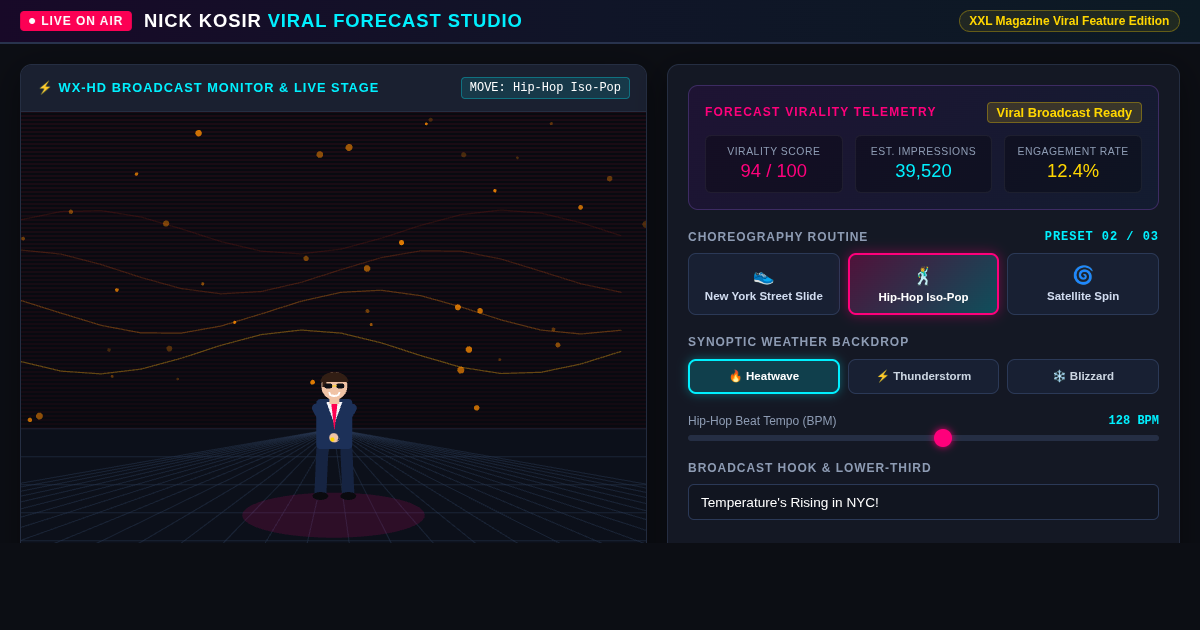Choose the Satellite Spin routine
This screenshot has width=1200, height=630.
pyautogui.click(x=1083, y=284)
